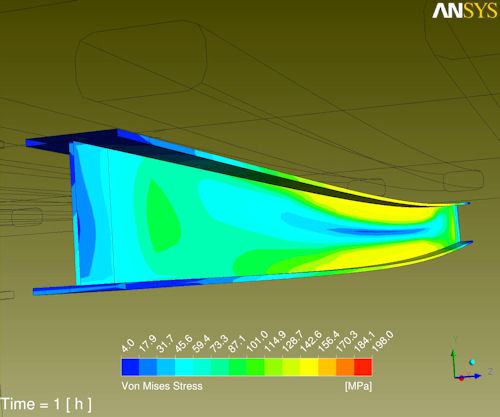This screenshot has width=500, height=417.
Task: Click the legend value "31.7"
Action: (x=165, y=344)
